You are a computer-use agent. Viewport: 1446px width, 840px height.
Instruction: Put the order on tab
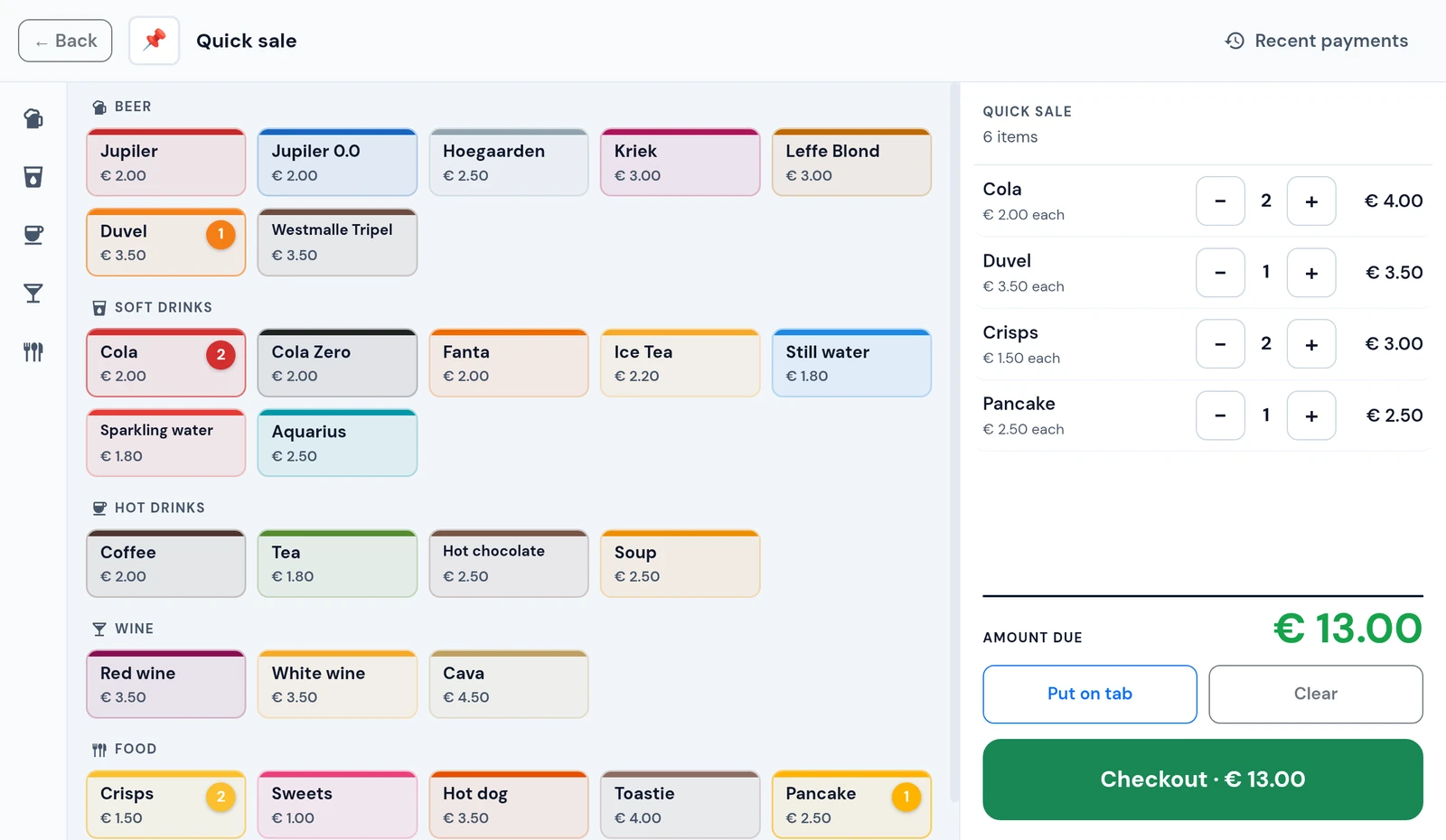(1090, 694)
